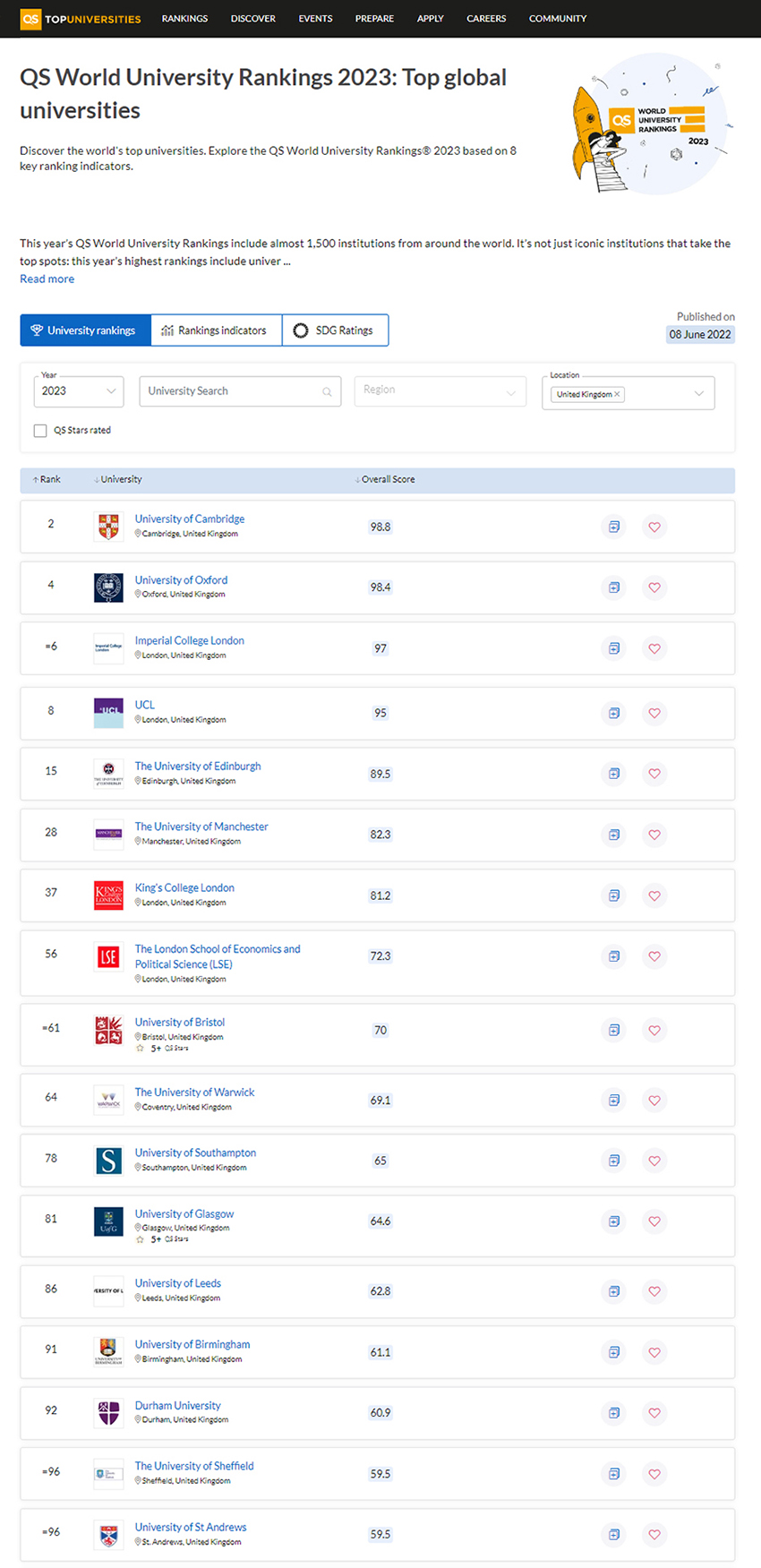The height and width of the screenshot is (1568, 761).
Task: Sort by Overall Score column header
Action: pyautogui.click(x=385, y=479)
